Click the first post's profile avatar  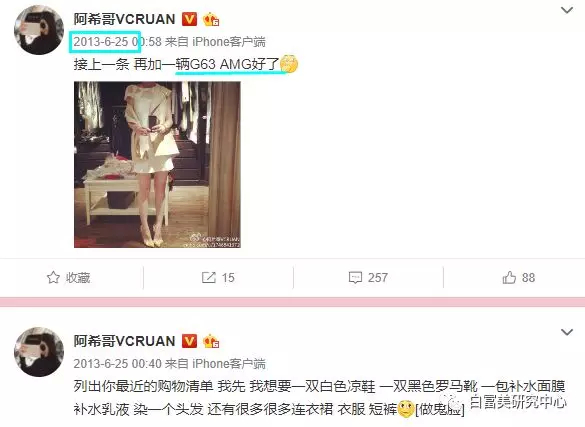pyautogui.click(x=39, y=30)
